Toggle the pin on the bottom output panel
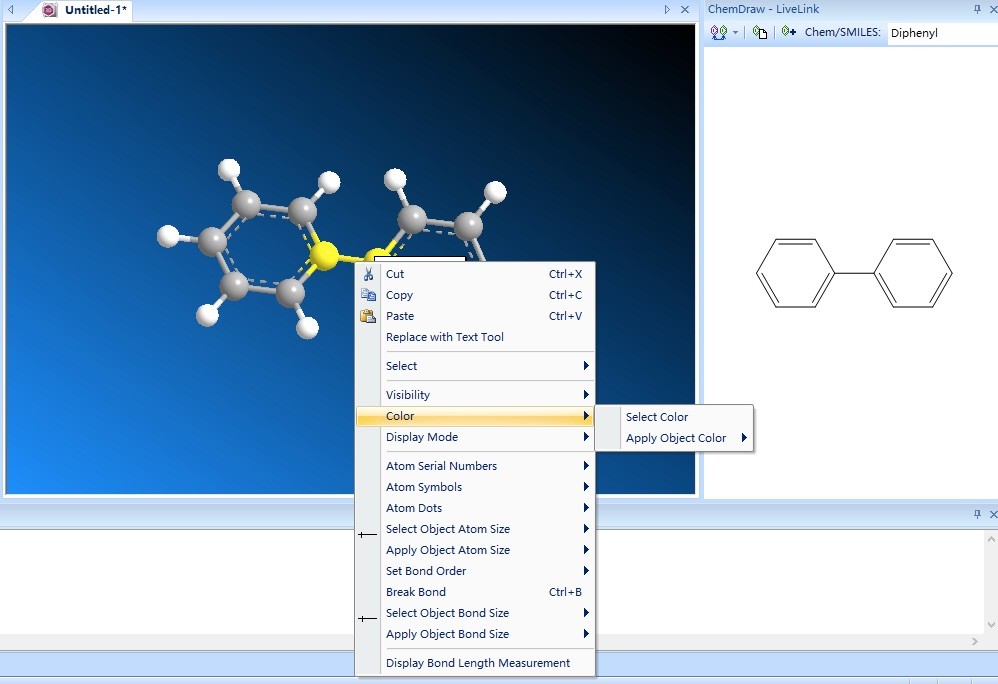Screen dimensions: 998x684 978,513
